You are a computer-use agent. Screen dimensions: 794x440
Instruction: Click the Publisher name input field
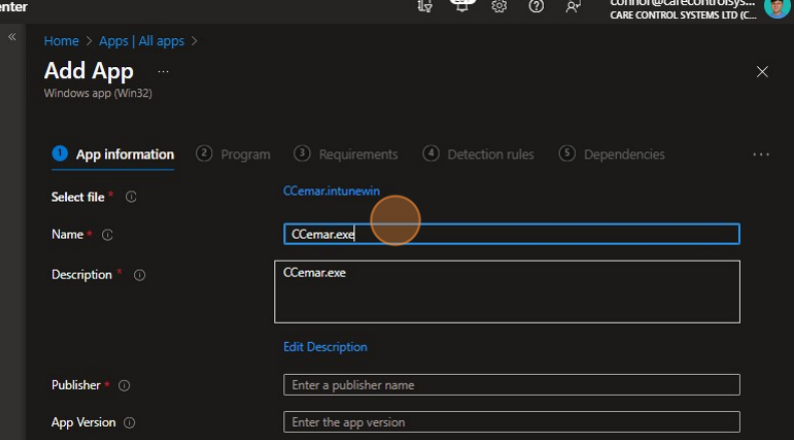(511, 385)
